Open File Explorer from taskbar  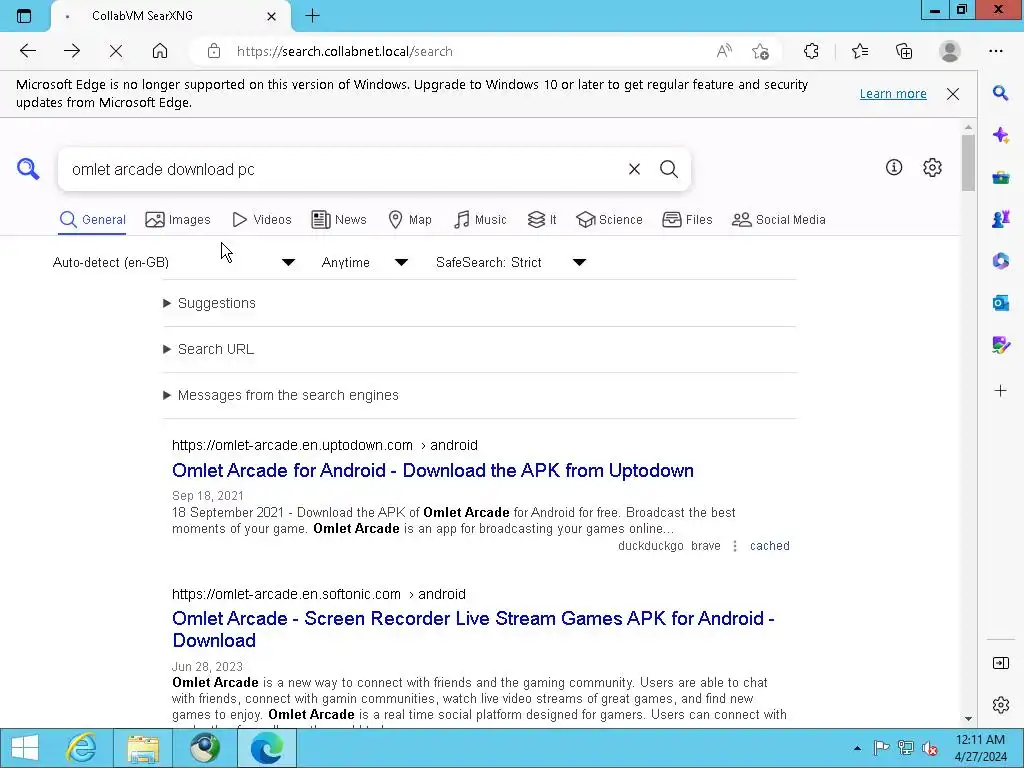pyautogui.click(x=143, y=748)
